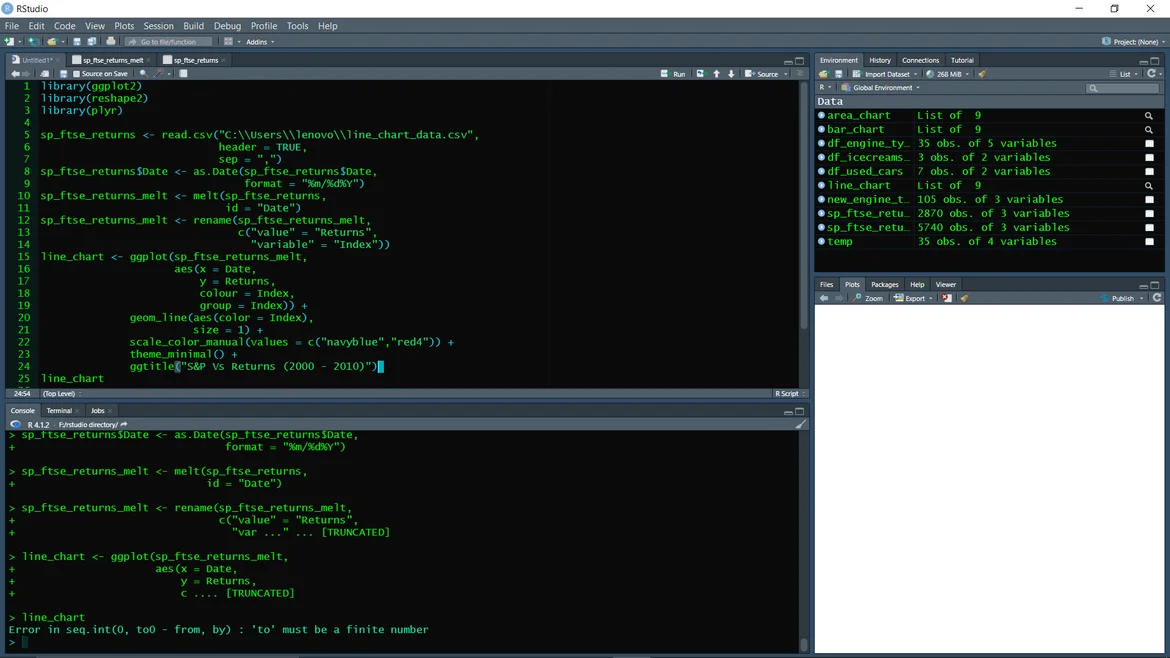Click the save workspace icon in Environment pane
The image size is (1170, 658).
(839, 74)
